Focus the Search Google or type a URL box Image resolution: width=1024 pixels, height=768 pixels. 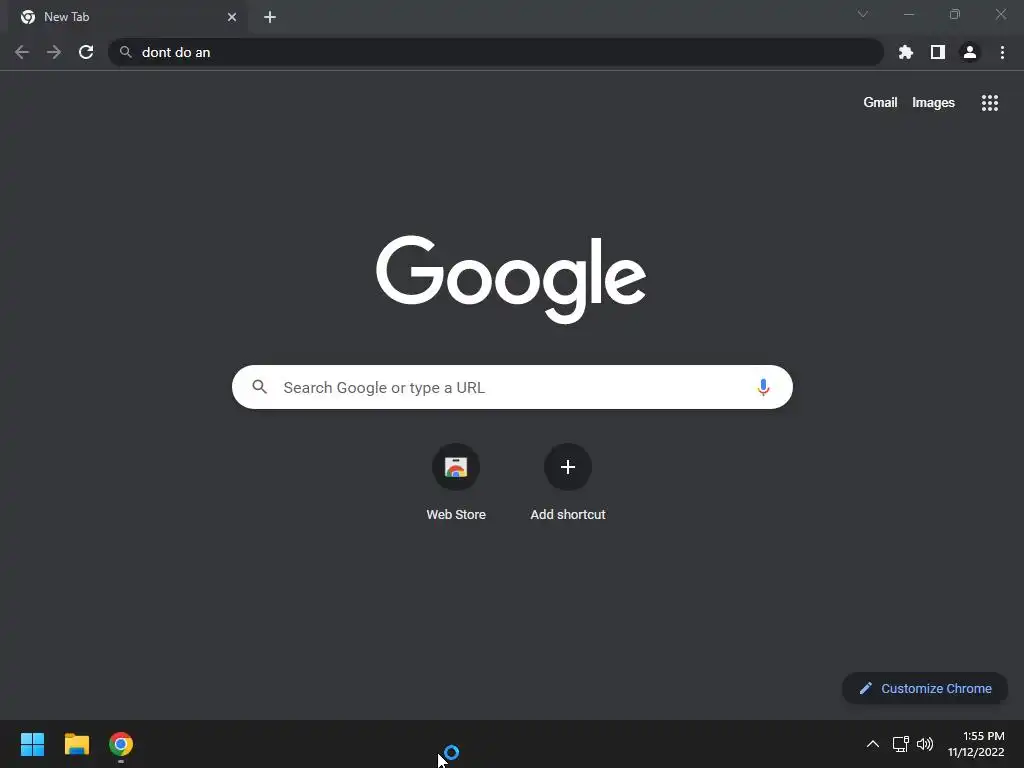click(x=512, y=387)
